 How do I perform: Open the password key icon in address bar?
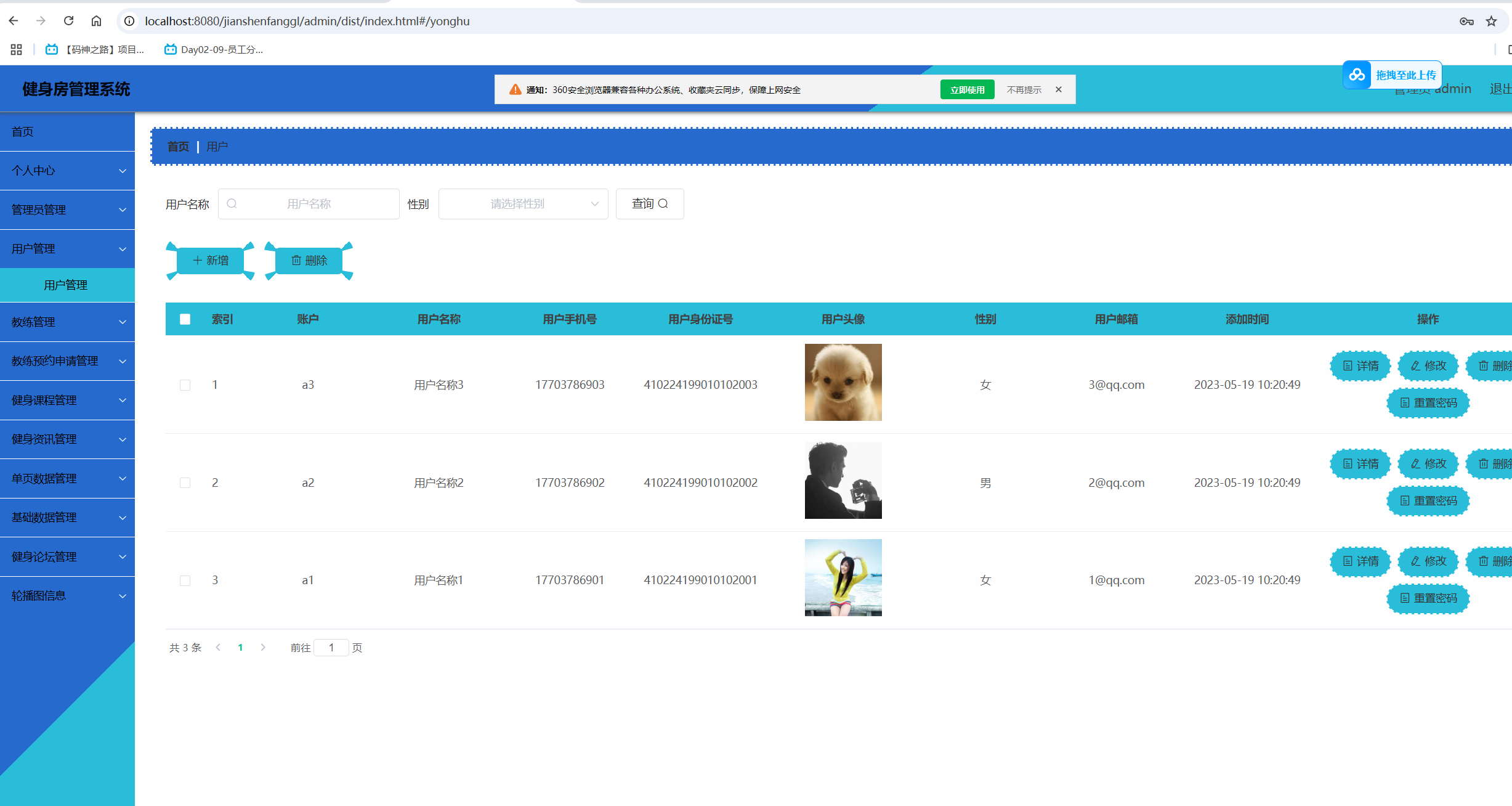coord(1466,22)
